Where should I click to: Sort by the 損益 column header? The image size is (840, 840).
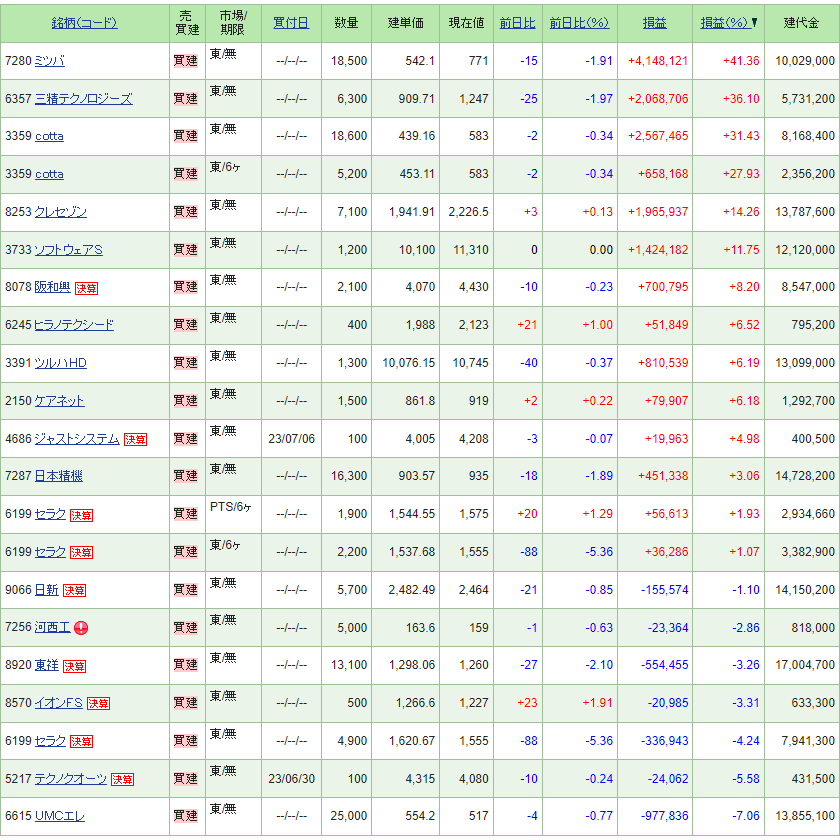[x=655, y=22]
